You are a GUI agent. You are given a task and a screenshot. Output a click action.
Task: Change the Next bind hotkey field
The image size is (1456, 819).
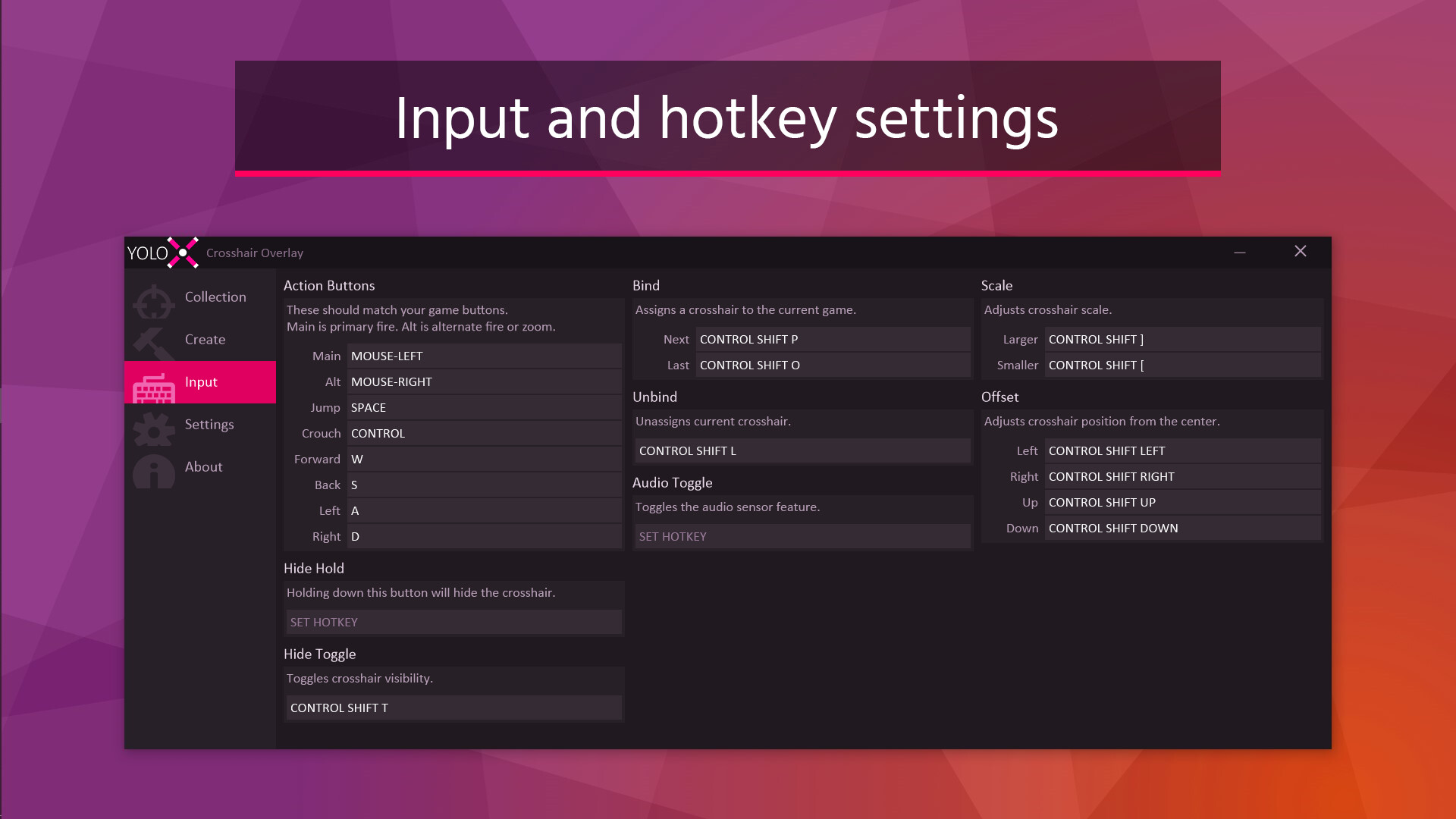tap(832, 339)
